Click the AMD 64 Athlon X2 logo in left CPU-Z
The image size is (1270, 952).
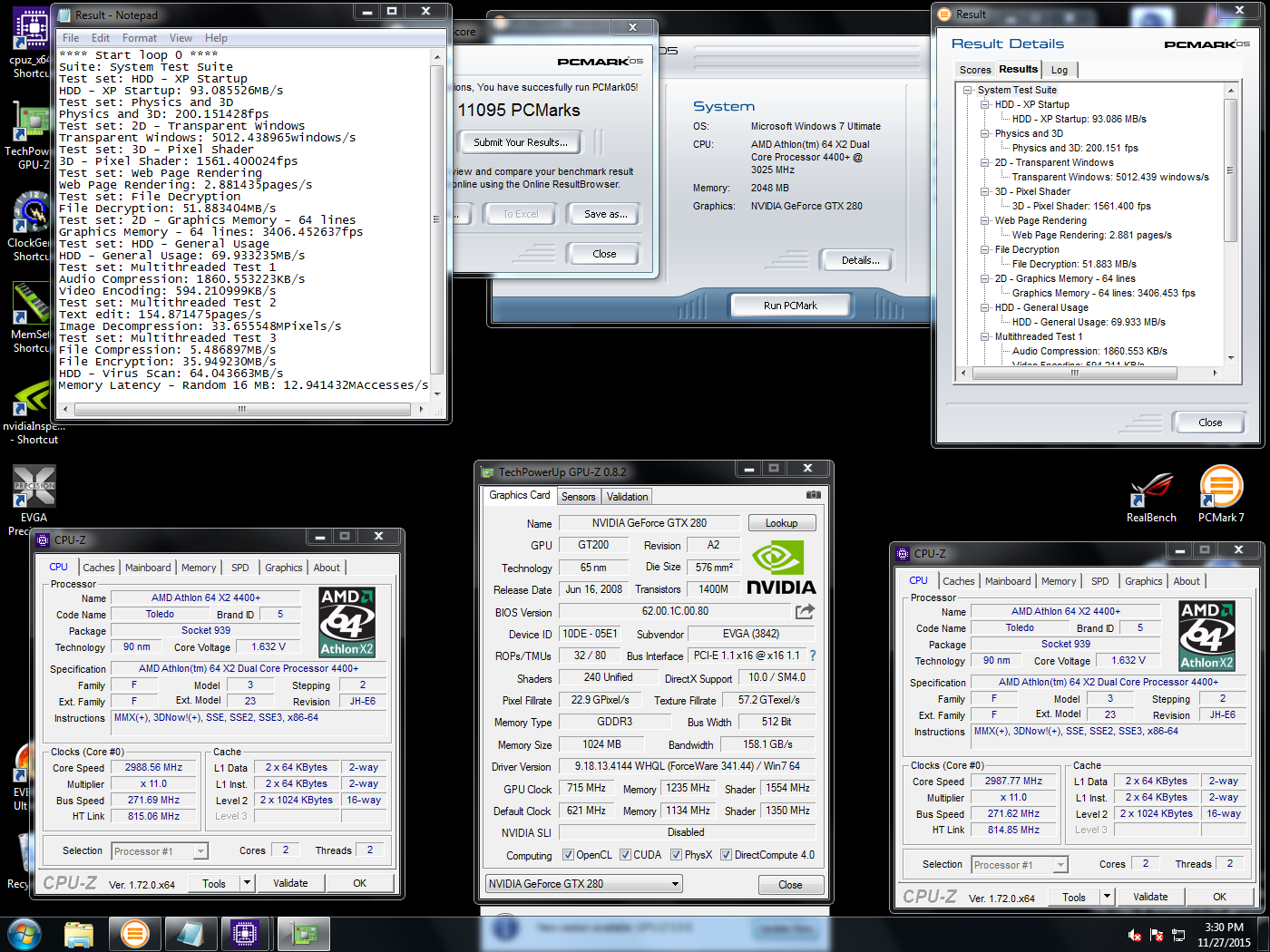[x=347, y=622]
